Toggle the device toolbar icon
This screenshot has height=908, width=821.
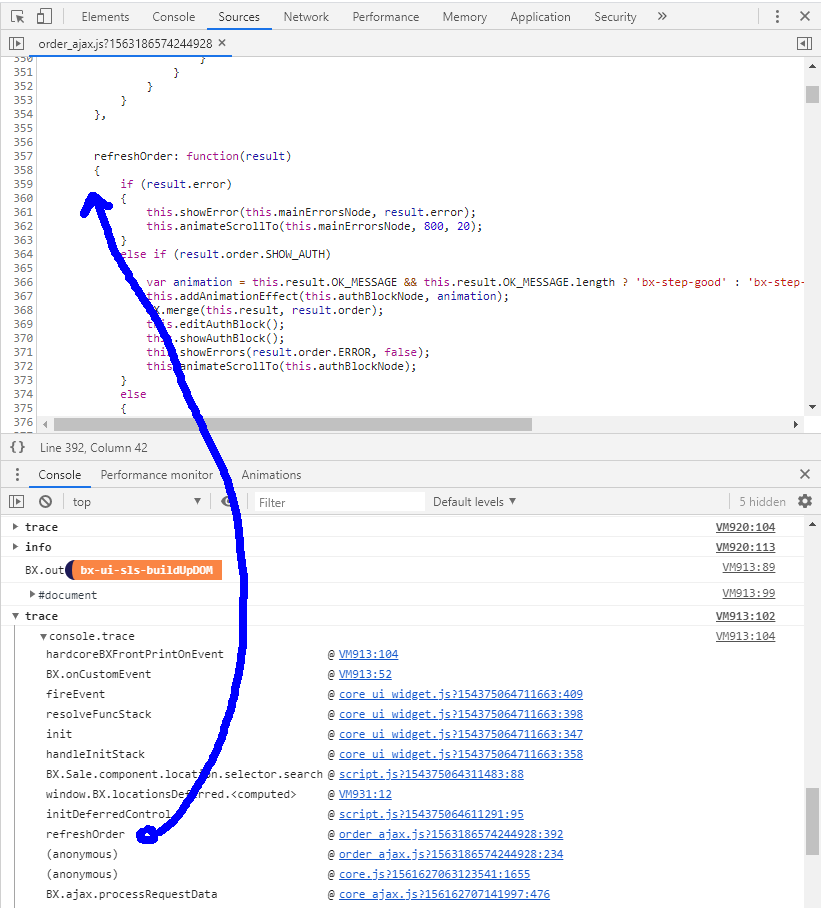44,17
